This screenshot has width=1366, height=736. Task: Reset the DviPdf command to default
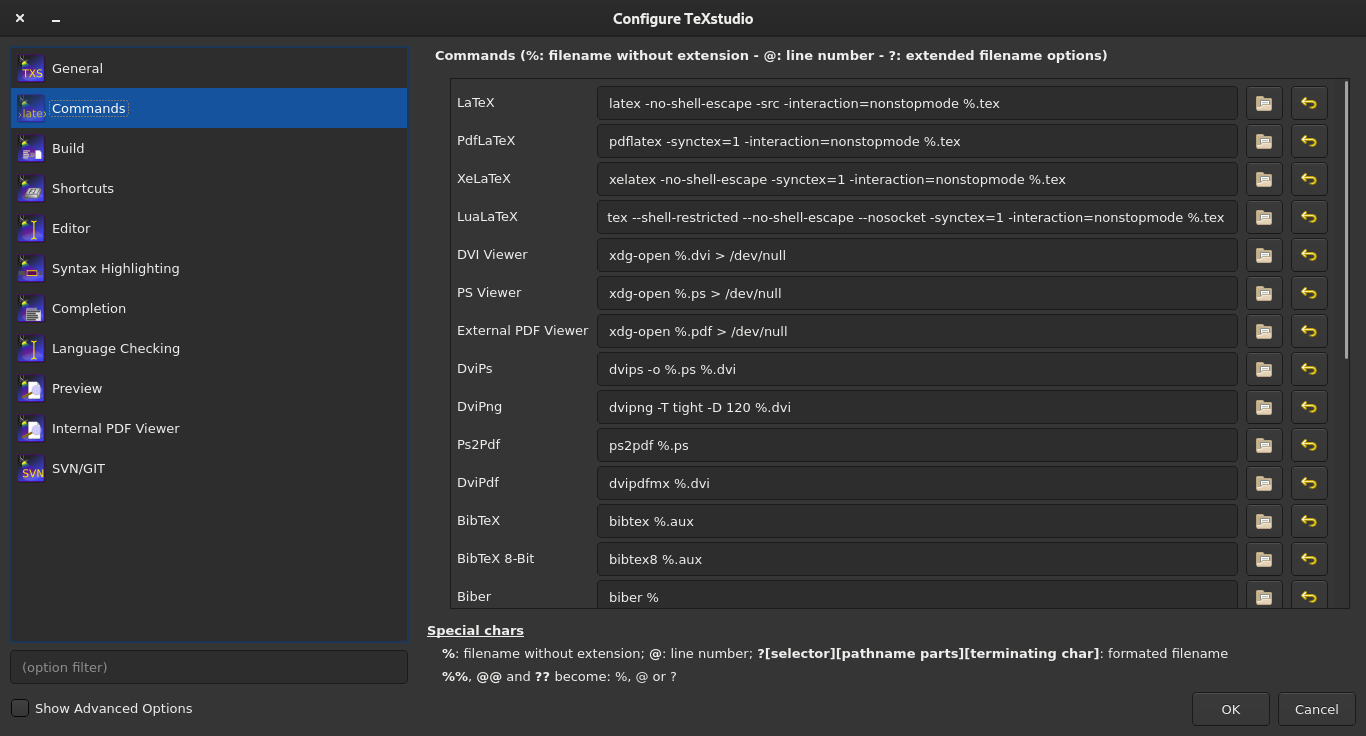pos(1309,483)
